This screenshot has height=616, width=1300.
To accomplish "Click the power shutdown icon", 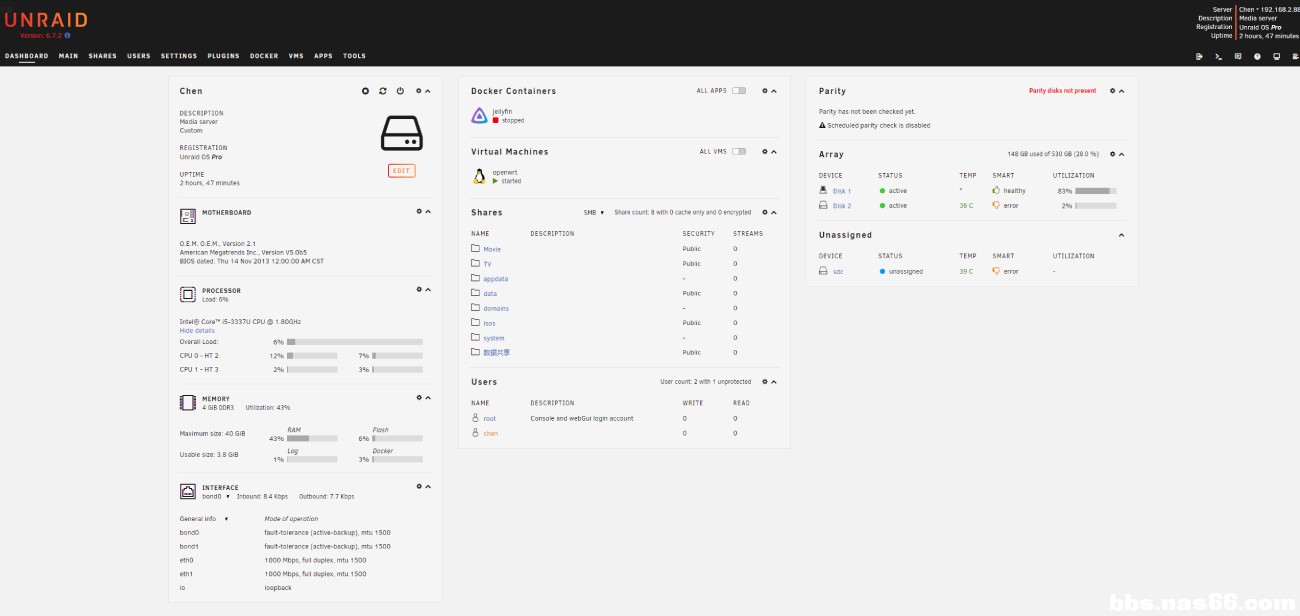I will coord(400,91).
